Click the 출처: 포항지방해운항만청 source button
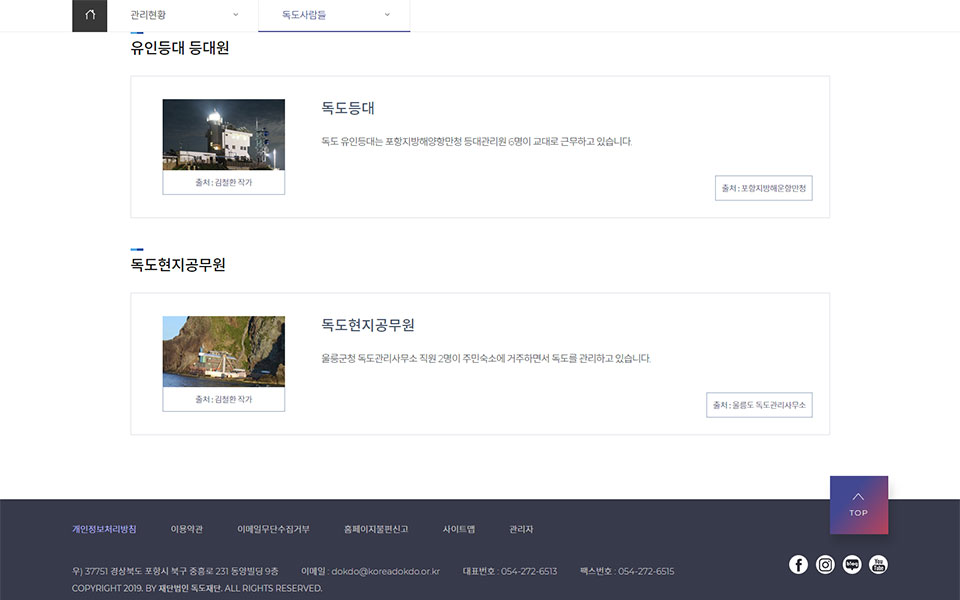Image resolution: width=960 pixels, height=600 pixels. pos(763,188)
